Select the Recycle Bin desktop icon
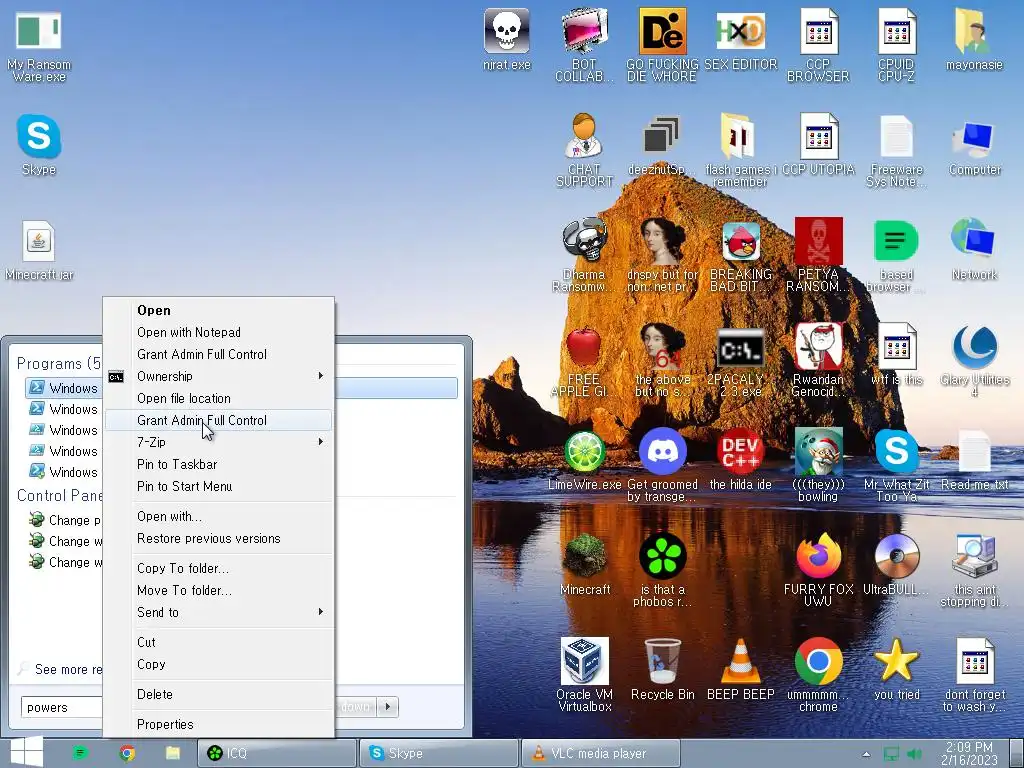 [x=662, y=661]
